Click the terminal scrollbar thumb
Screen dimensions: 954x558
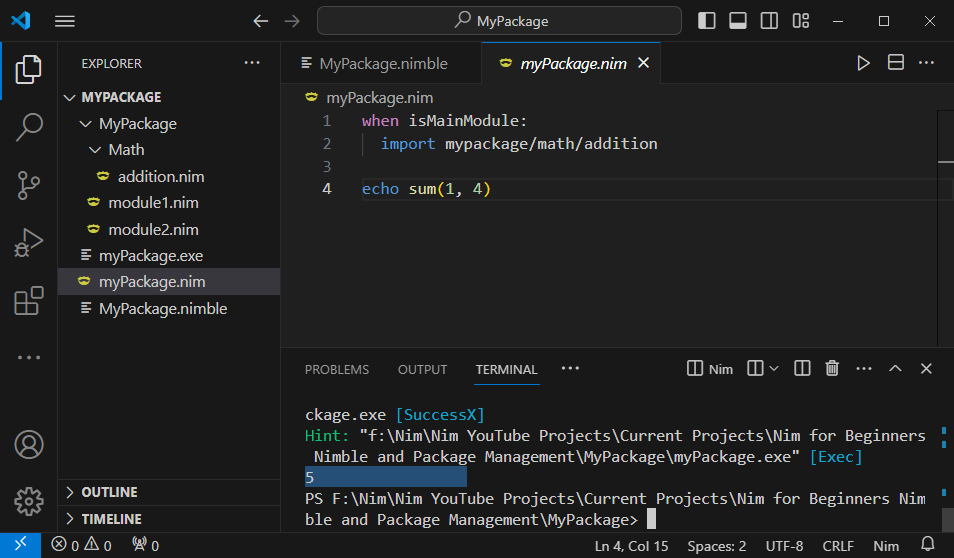point(947,520)
